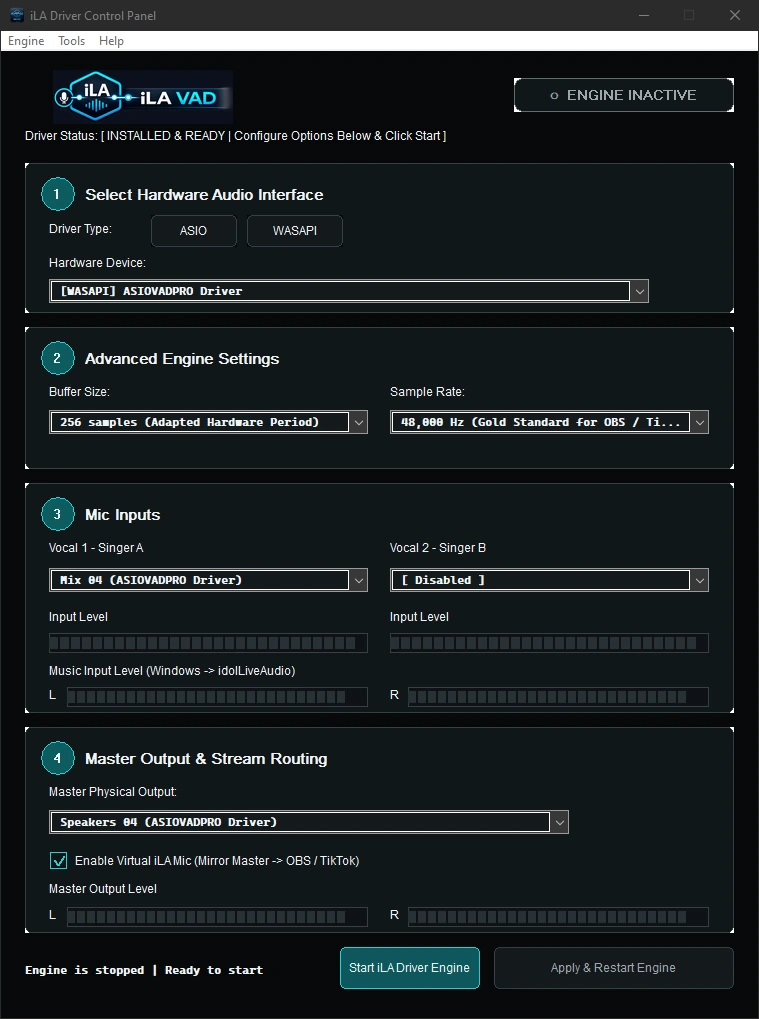Click 'Engine is stopped | Ready to start' status
Screen dimensions: 759x1019
(x=144, y=970)
